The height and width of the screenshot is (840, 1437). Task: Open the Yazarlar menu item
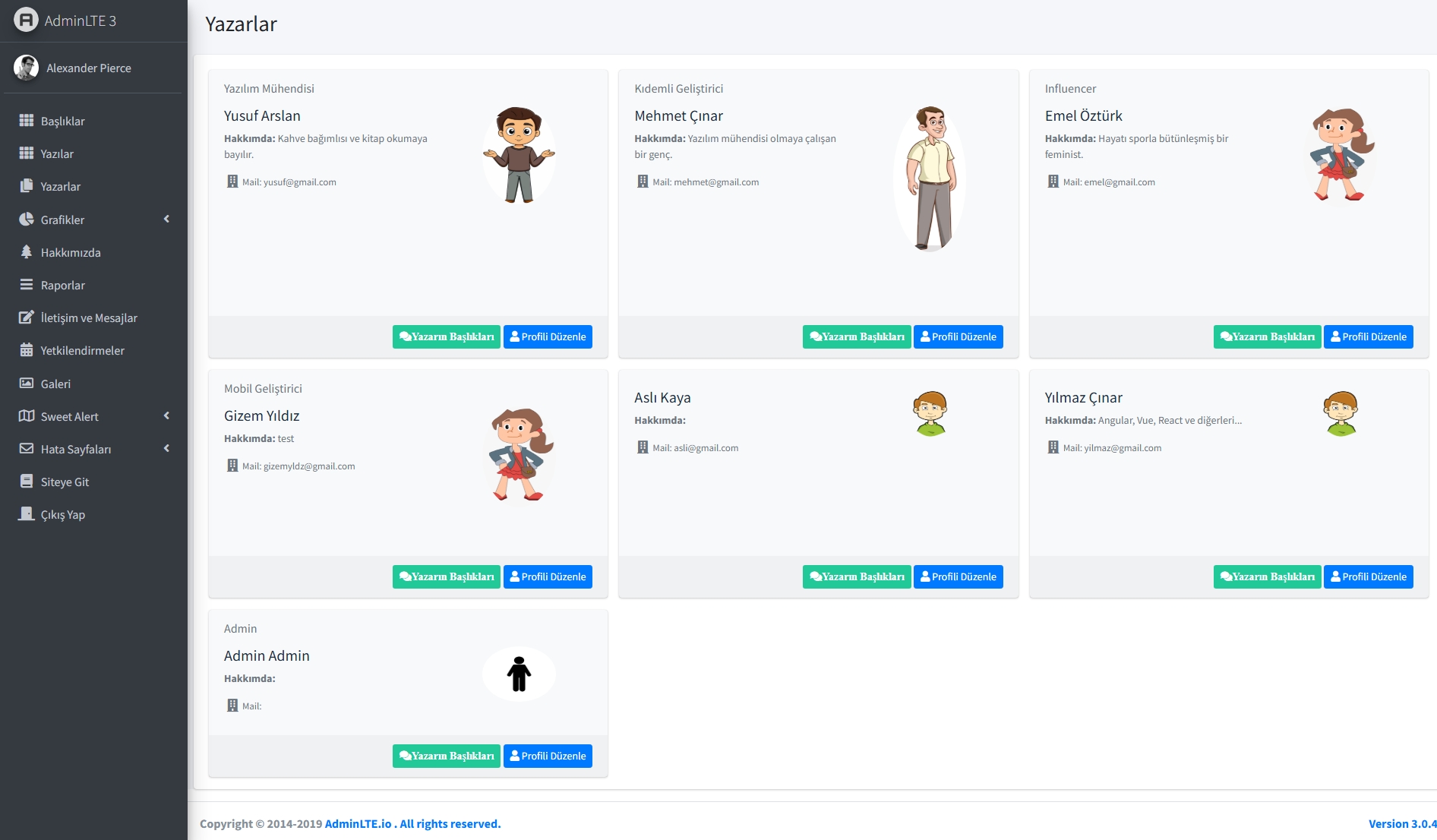pyautogui.click(x=61, y=187)
